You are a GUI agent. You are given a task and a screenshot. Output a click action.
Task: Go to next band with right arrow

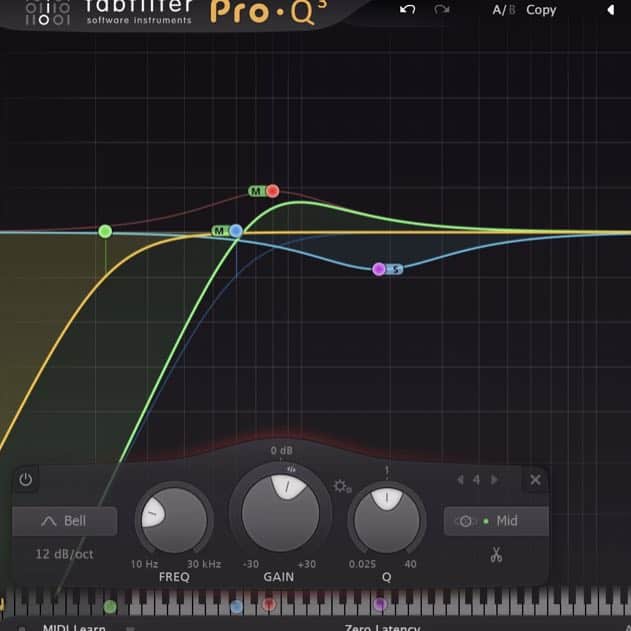(x=495, y=479)
